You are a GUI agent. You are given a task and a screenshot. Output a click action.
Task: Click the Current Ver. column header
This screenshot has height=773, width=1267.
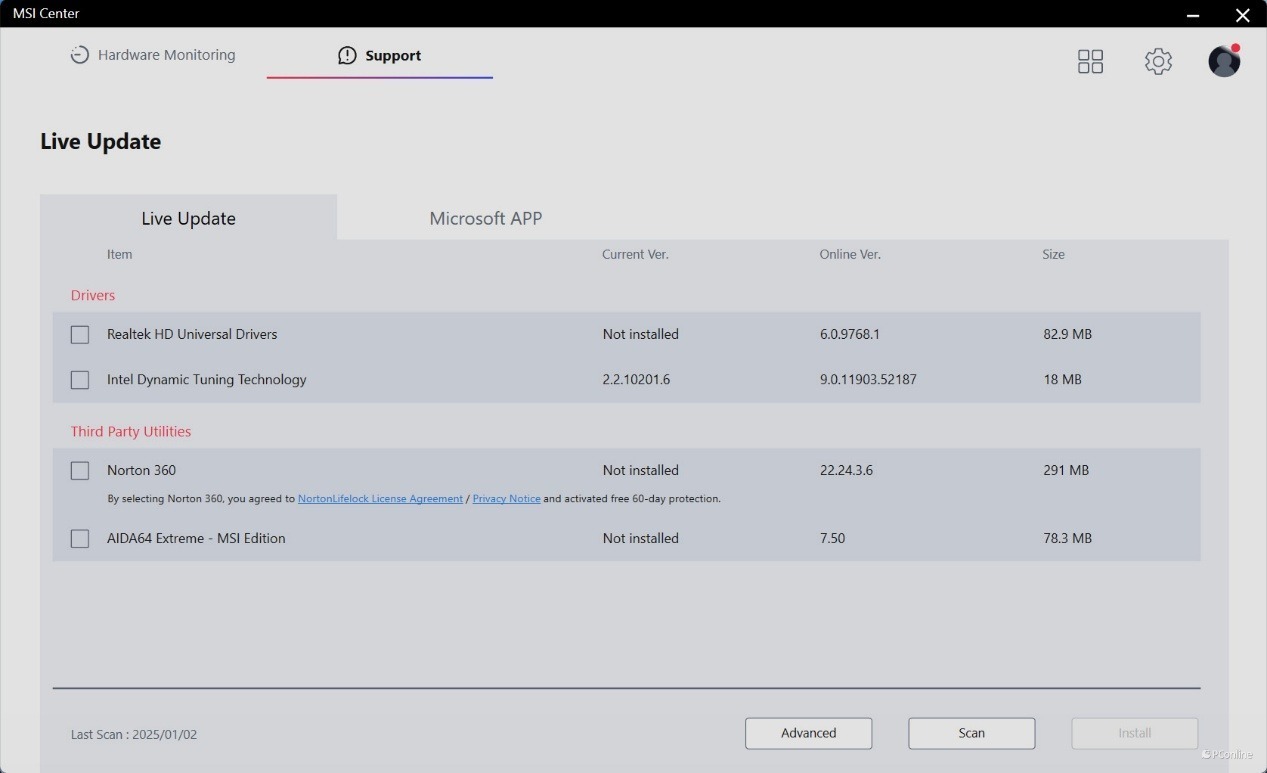coord(635,254)
